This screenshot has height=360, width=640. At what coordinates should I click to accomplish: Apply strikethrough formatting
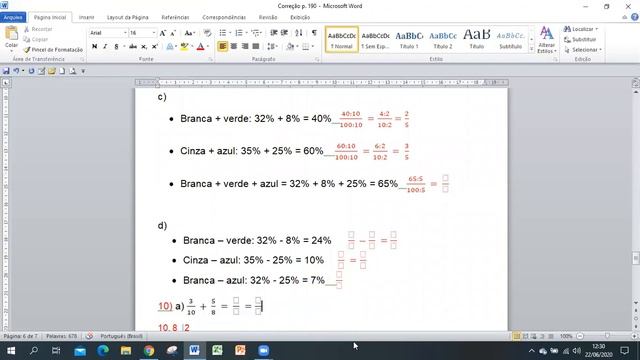[x=133, y=47]
